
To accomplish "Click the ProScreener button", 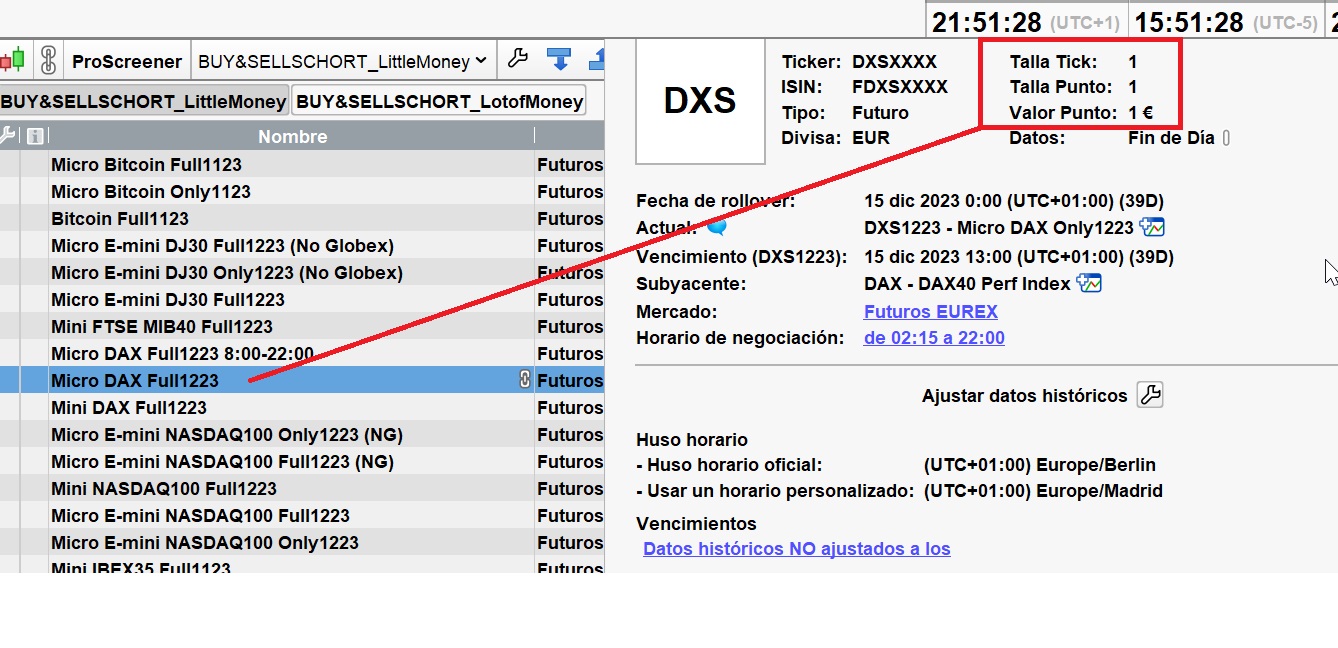I will coord(126,61).
